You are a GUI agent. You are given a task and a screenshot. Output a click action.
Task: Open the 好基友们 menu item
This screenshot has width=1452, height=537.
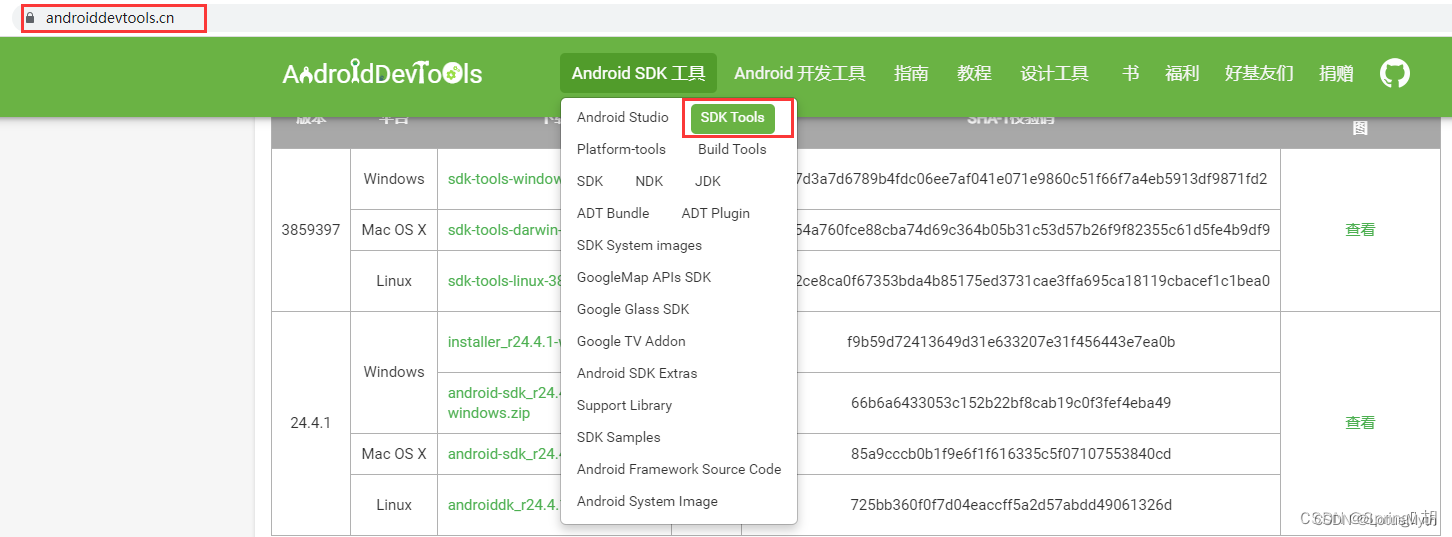(1259, 73)
